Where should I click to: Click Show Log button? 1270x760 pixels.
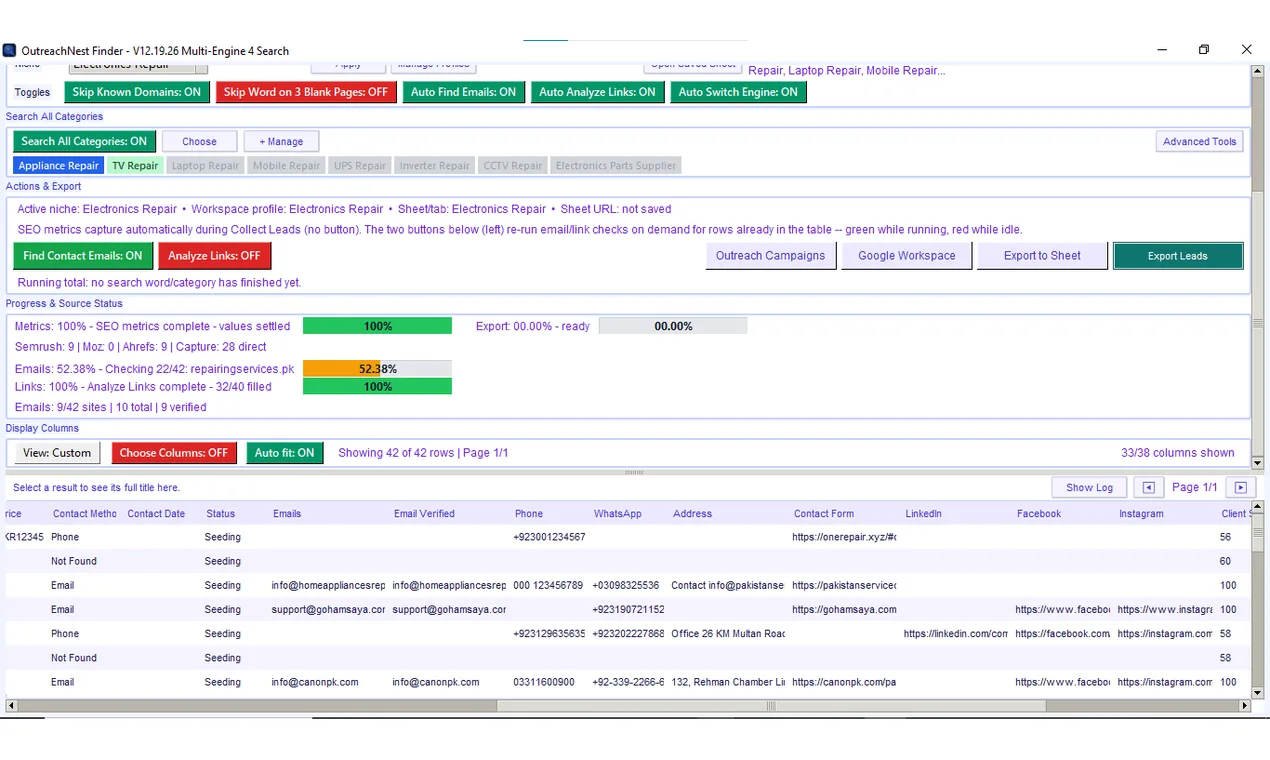click(1089, 487)
